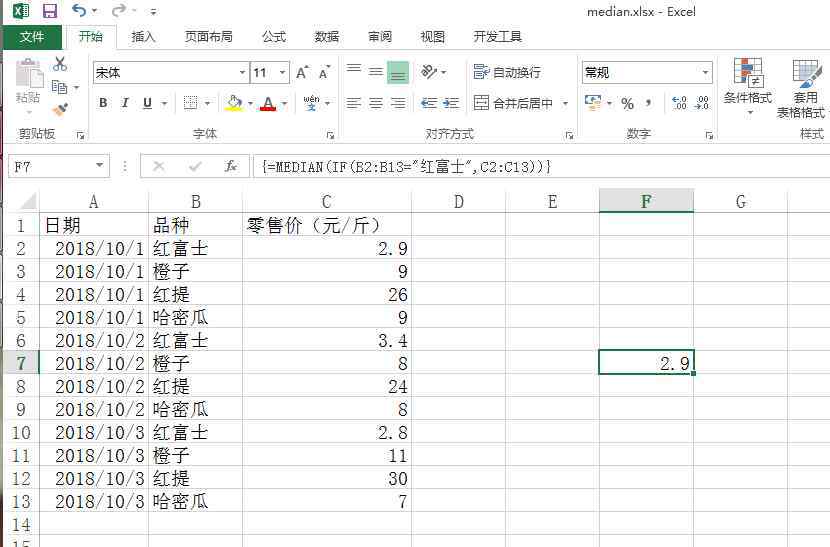Click the 文件 file button
Screen dimensions: 830x547
pos(32,37)
